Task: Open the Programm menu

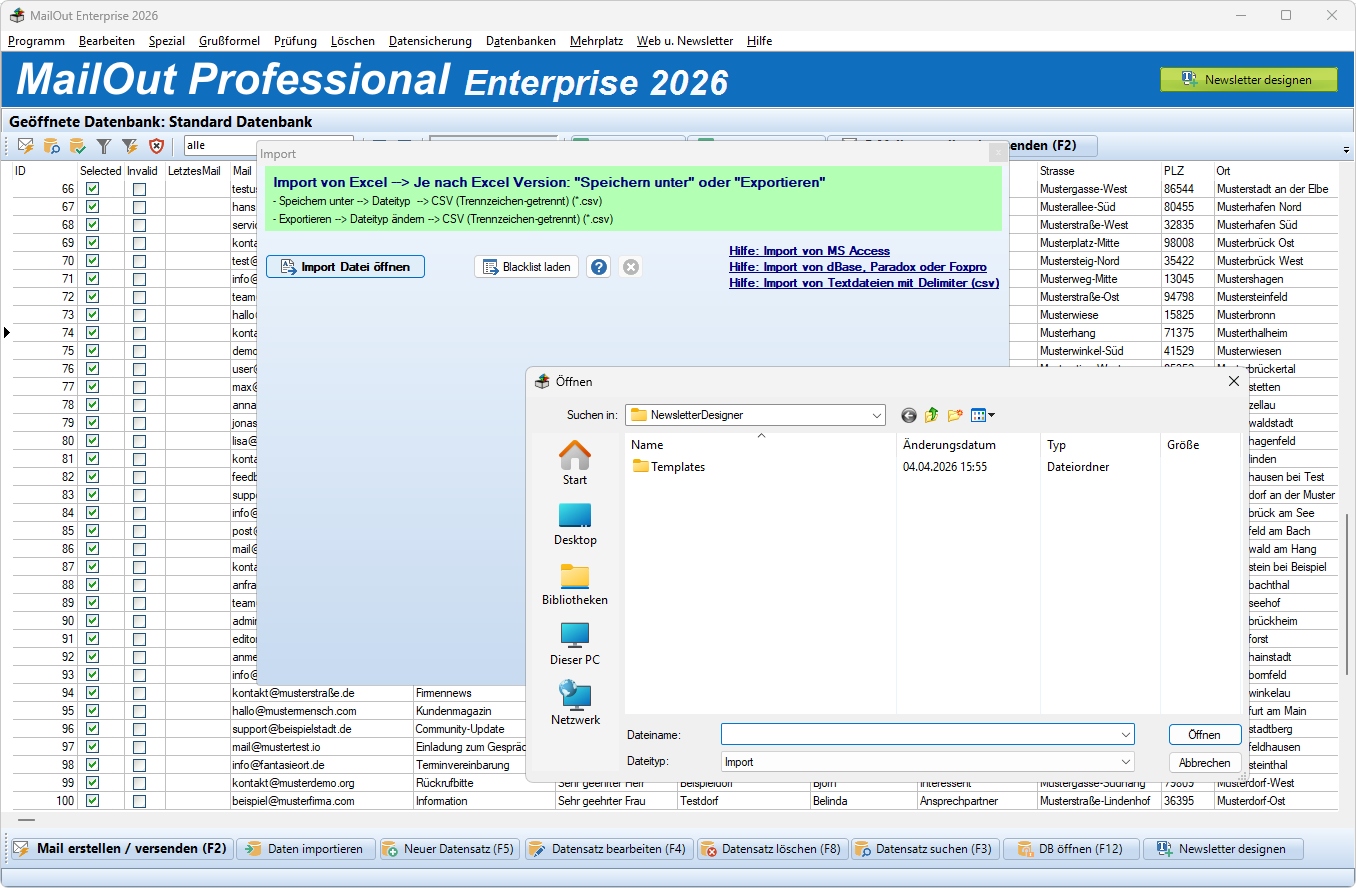Action: click(36, 41)
